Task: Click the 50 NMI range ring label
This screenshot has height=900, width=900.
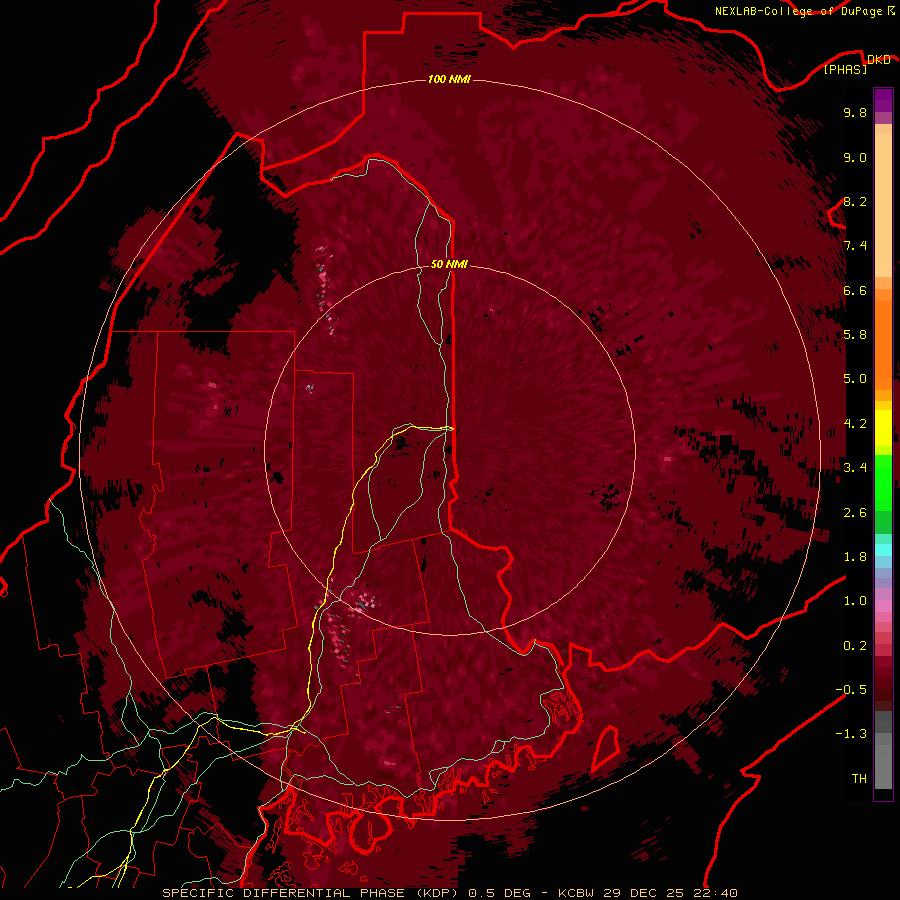Action: [x=449, y=264]
